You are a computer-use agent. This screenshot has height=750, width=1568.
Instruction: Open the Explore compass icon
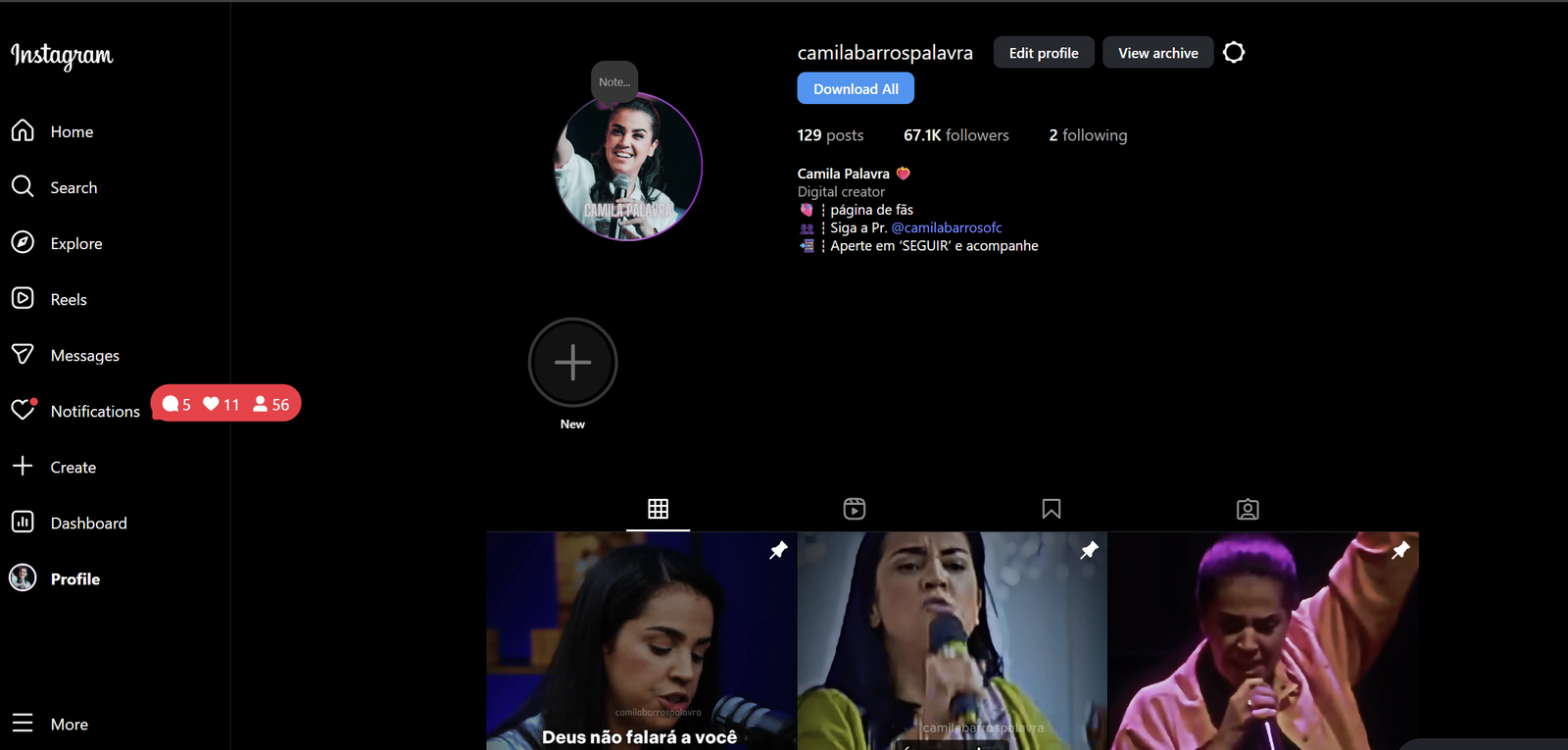[x=23, y=242]
